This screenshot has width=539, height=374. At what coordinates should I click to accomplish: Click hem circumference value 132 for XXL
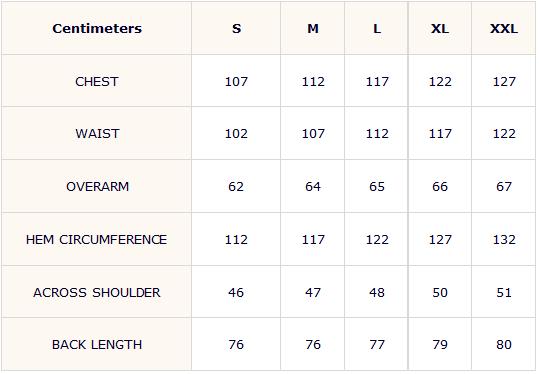coord(504,239)
